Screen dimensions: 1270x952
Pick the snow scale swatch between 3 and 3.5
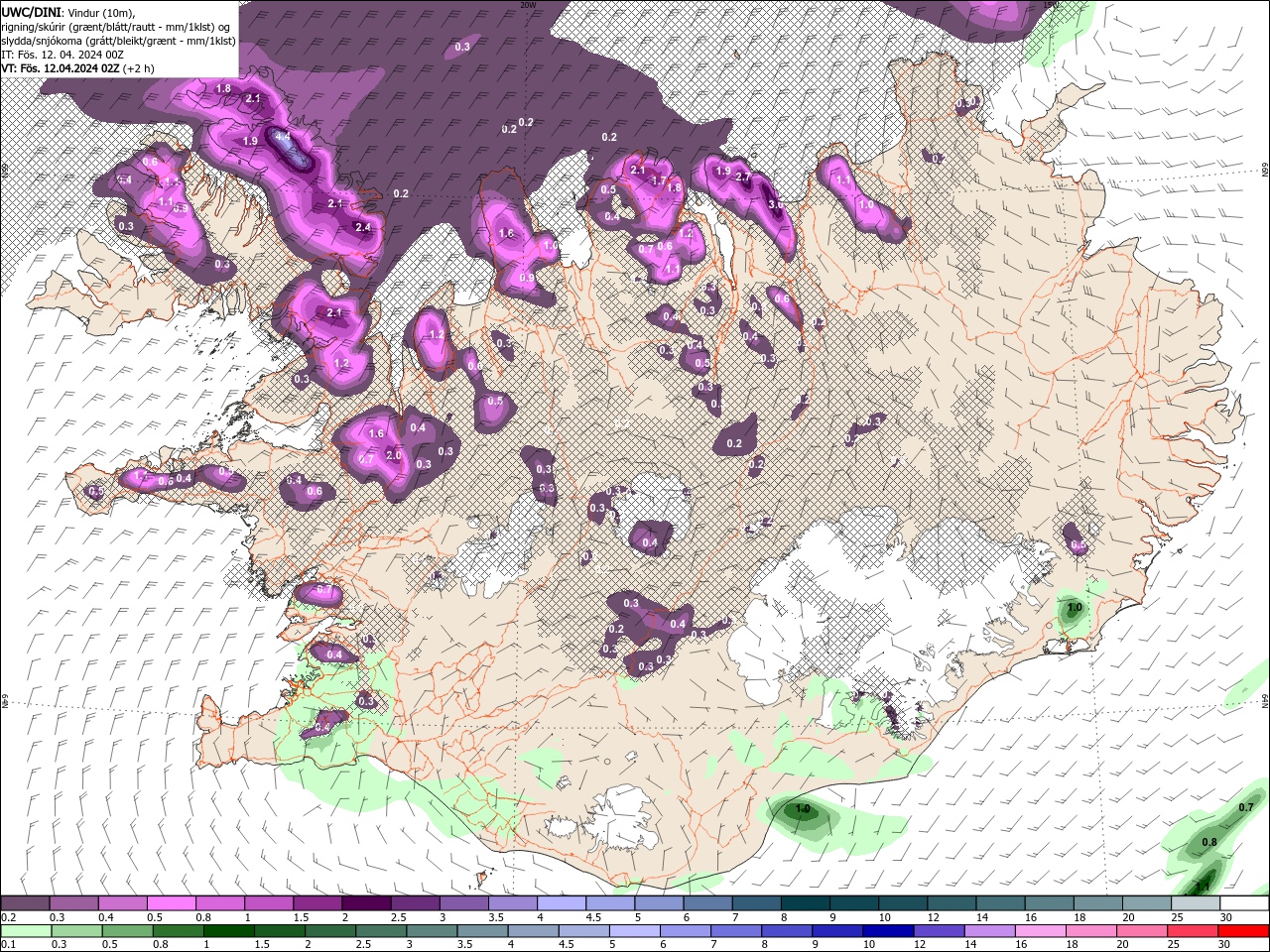[463, 903]
